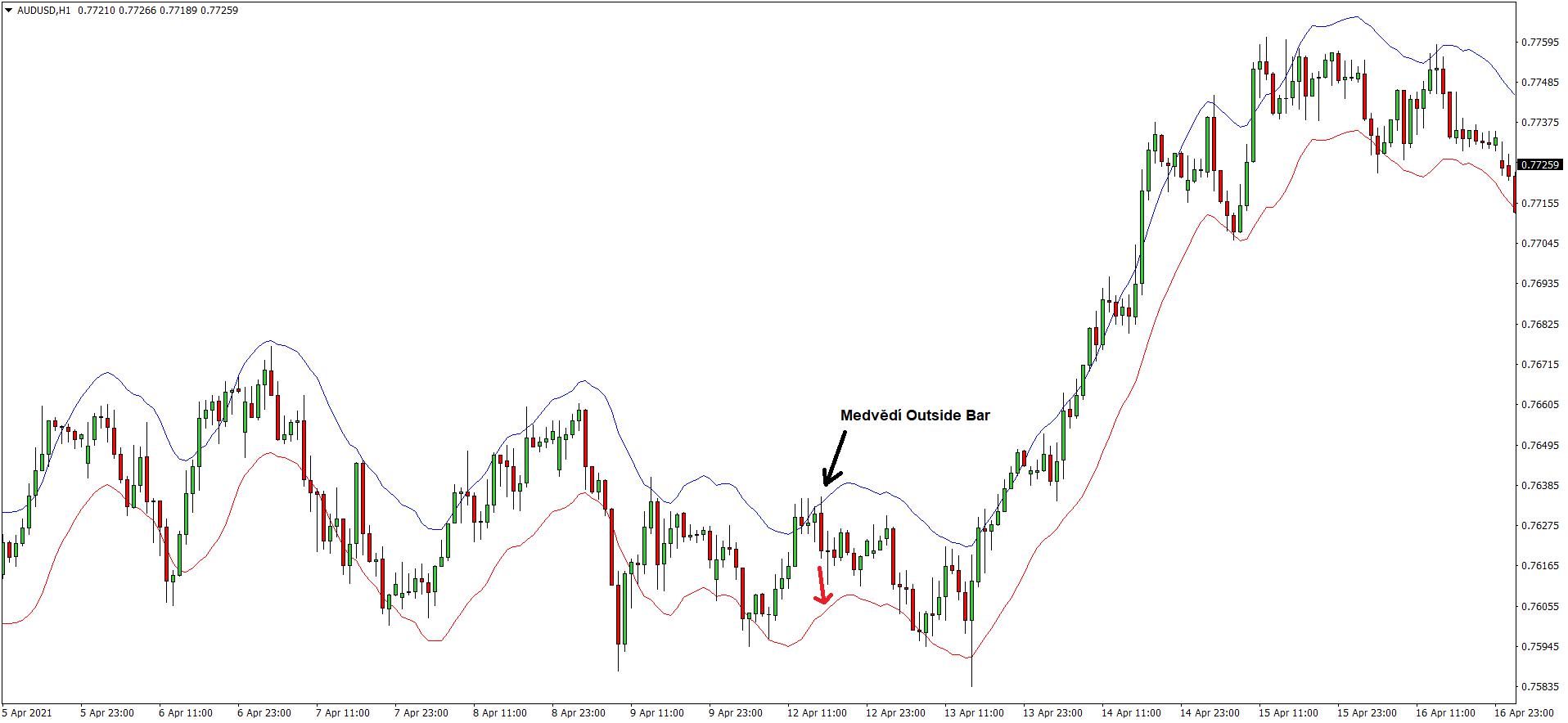Click time axis label 5 Apr 23:00
1568x723 pixels.
pyautogui.click(x=107, y=712)
